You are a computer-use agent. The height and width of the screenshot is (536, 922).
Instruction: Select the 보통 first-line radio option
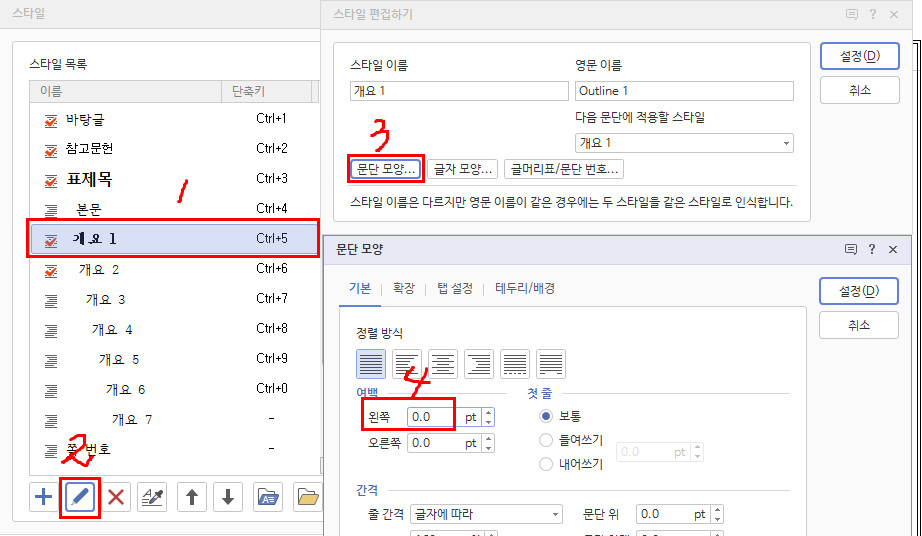pos(546,416)
